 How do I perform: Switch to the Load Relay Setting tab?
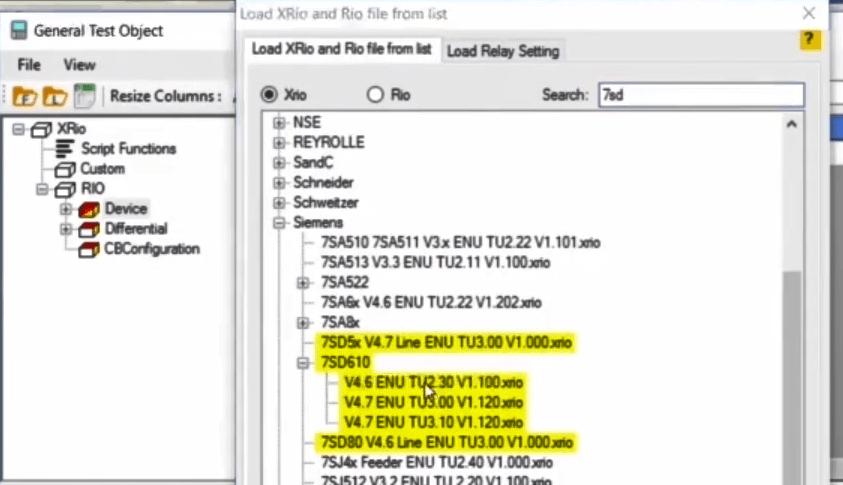tap(503, 50)
